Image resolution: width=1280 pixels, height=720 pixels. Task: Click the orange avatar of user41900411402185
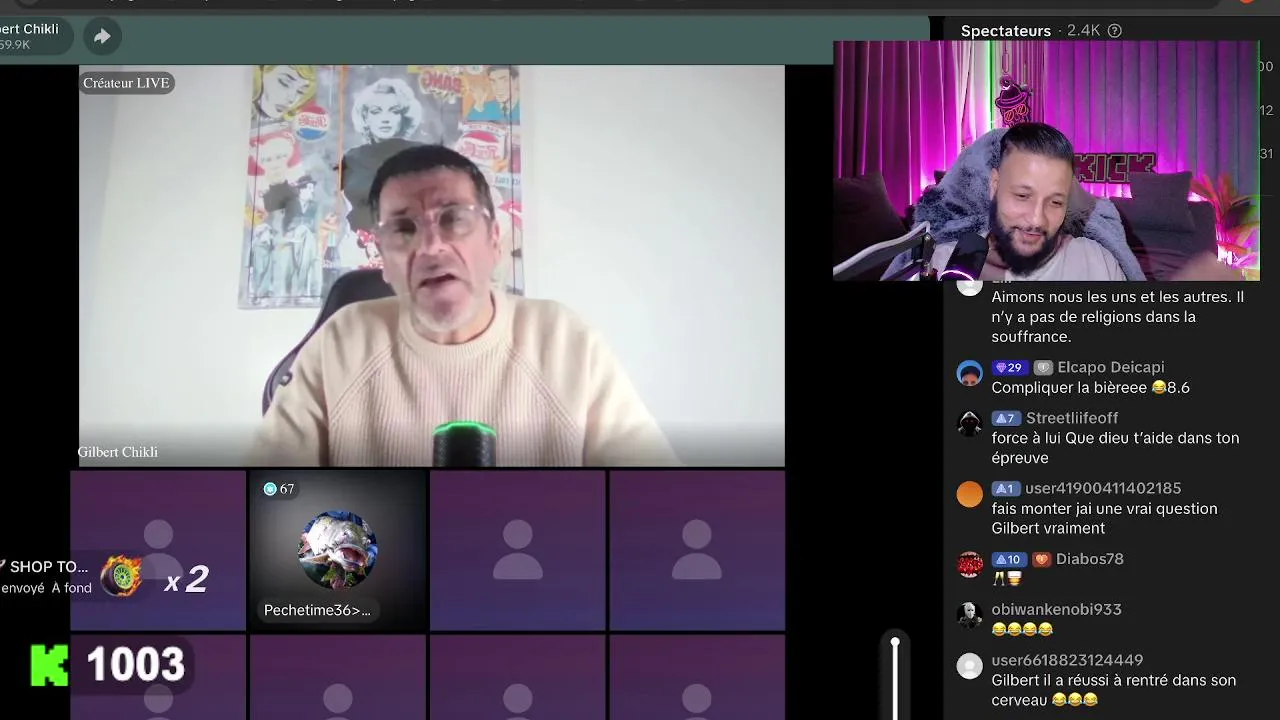(969, 494)
